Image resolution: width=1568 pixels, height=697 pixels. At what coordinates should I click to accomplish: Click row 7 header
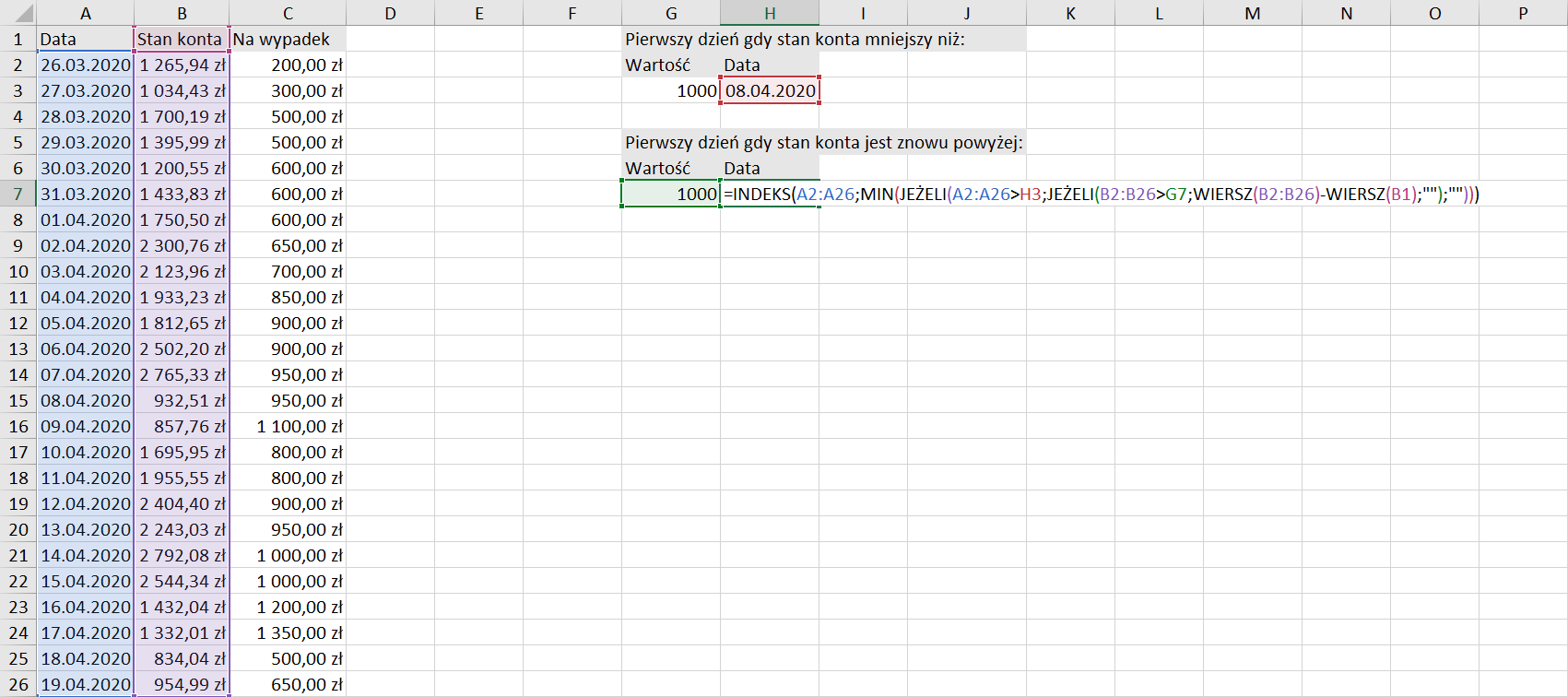18,195
